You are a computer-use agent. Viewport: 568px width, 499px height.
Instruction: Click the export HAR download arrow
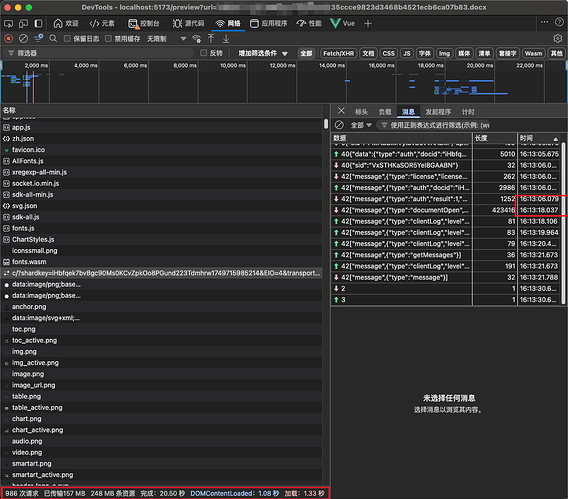tap(226, 38)
